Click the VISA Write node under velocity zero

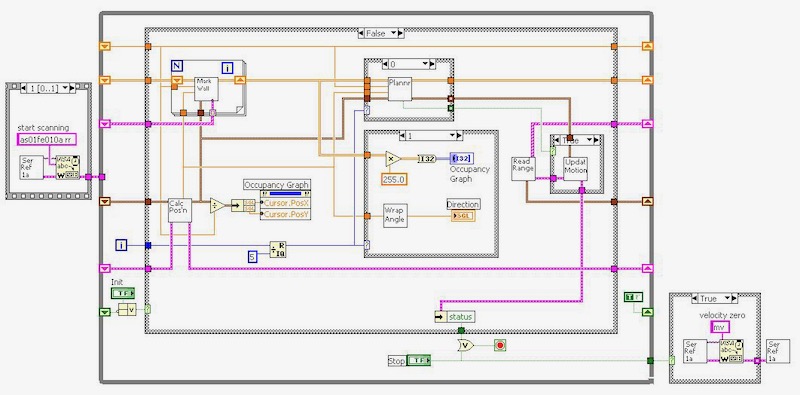point(731,351)
